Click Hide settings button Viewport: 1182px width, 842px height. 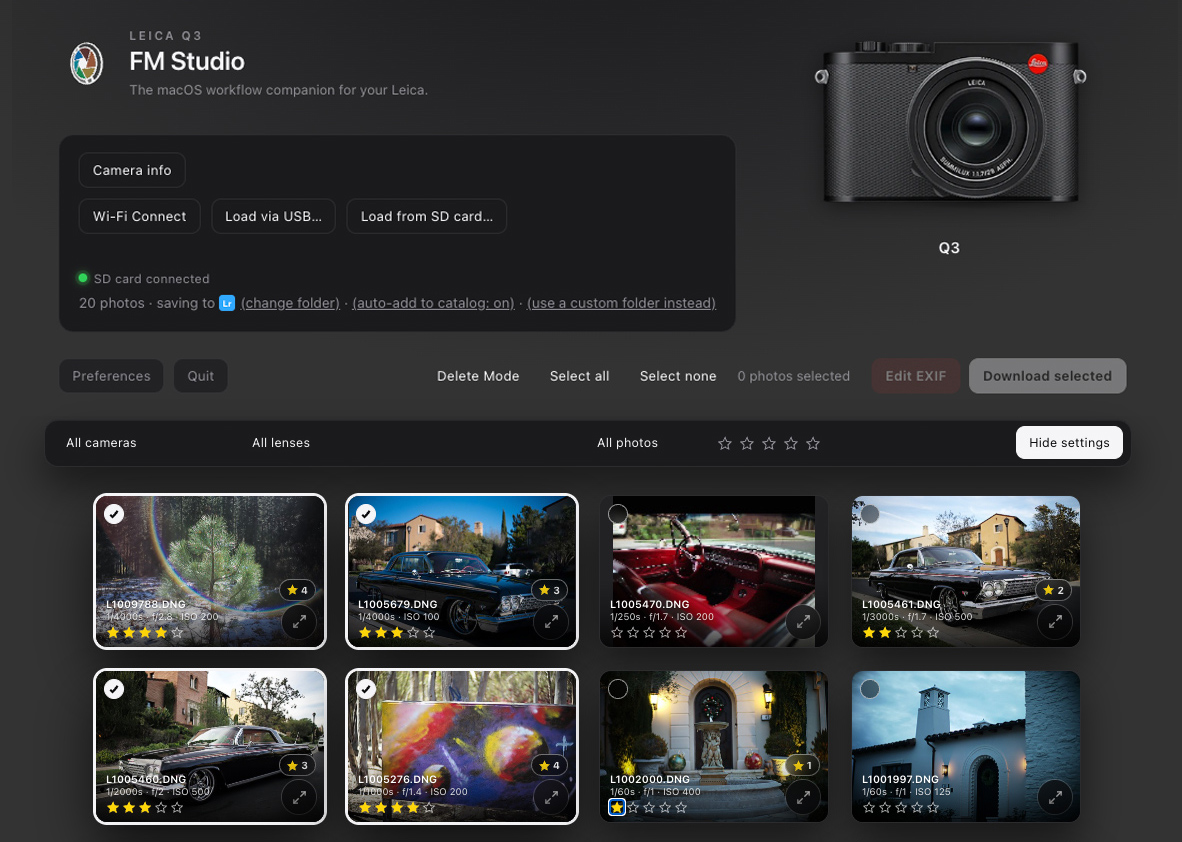click(1069, 442)
